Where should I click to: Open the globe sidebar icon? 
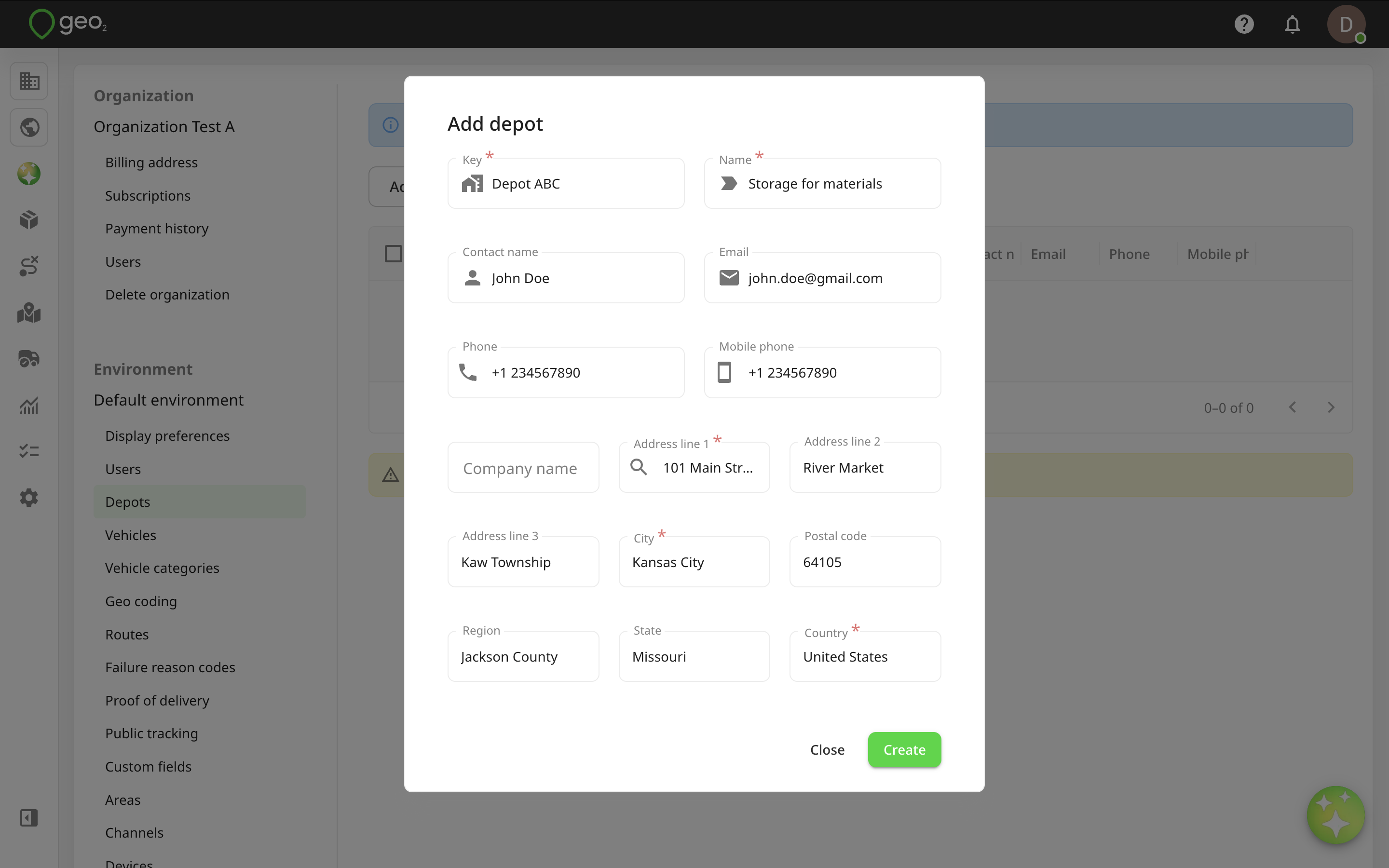click(29, 127)
